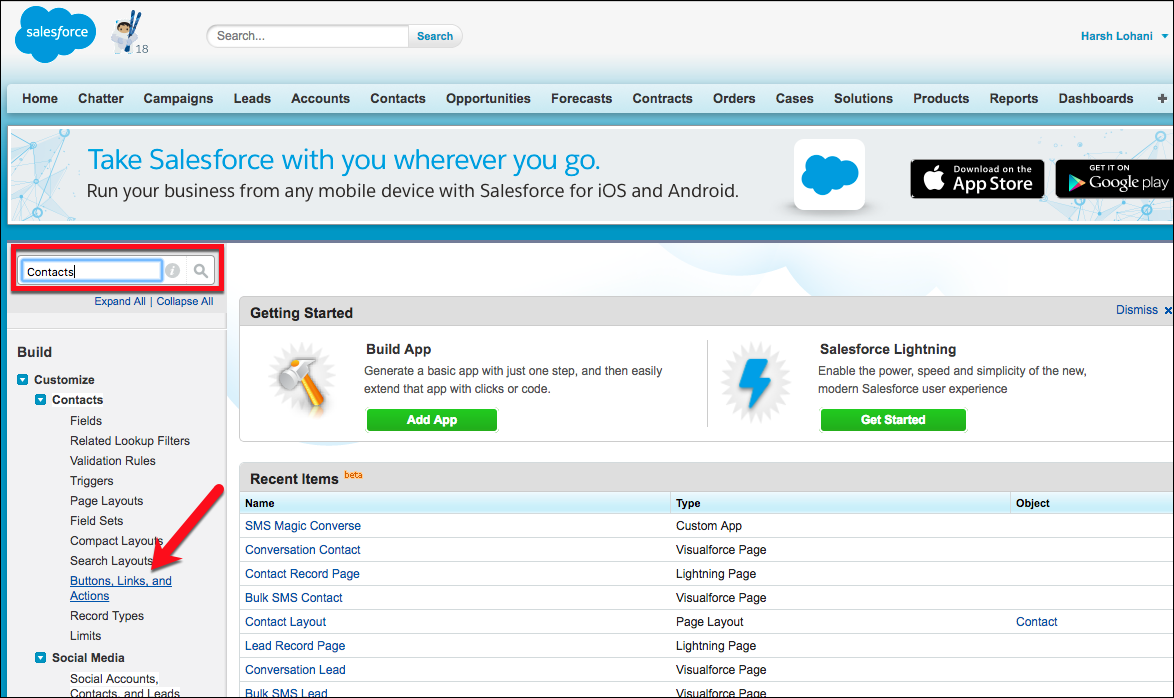Open the Reports tab

click(1014, 98)
